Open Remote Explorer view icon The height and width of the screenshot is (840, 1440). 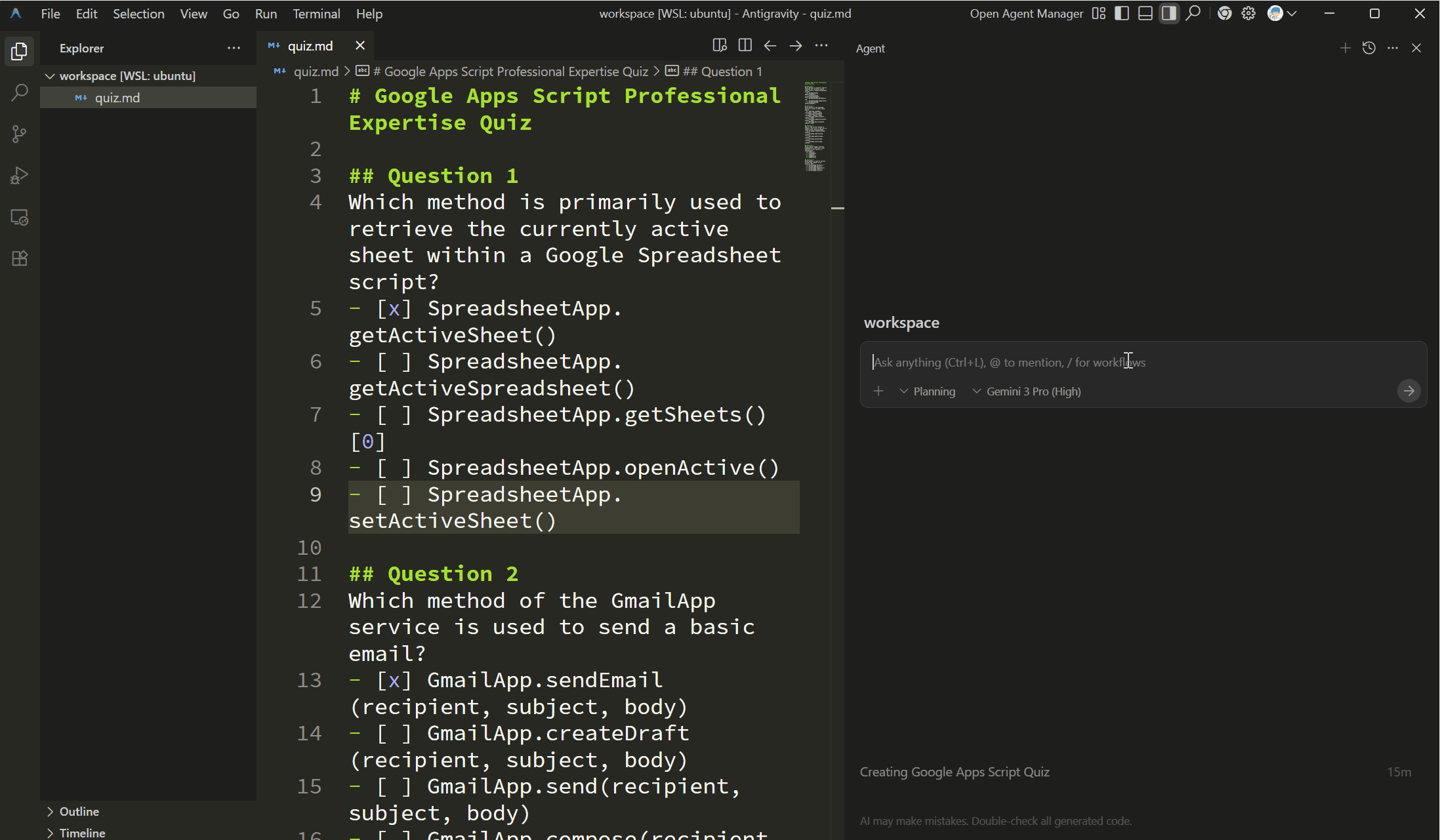coord(20,217)
